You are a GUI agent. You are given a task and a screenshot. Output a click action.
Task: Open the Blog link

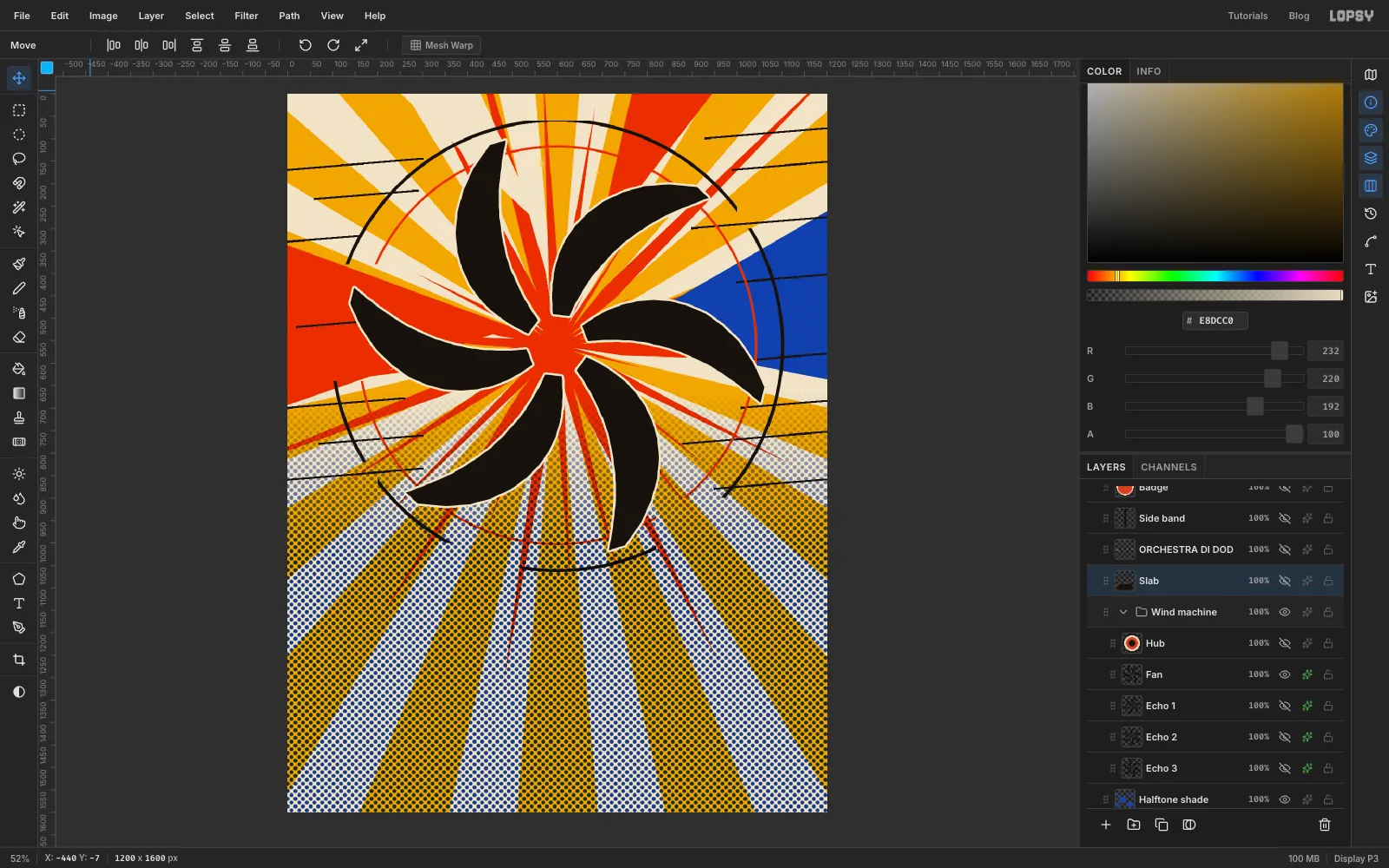(x=1299, y=16)
